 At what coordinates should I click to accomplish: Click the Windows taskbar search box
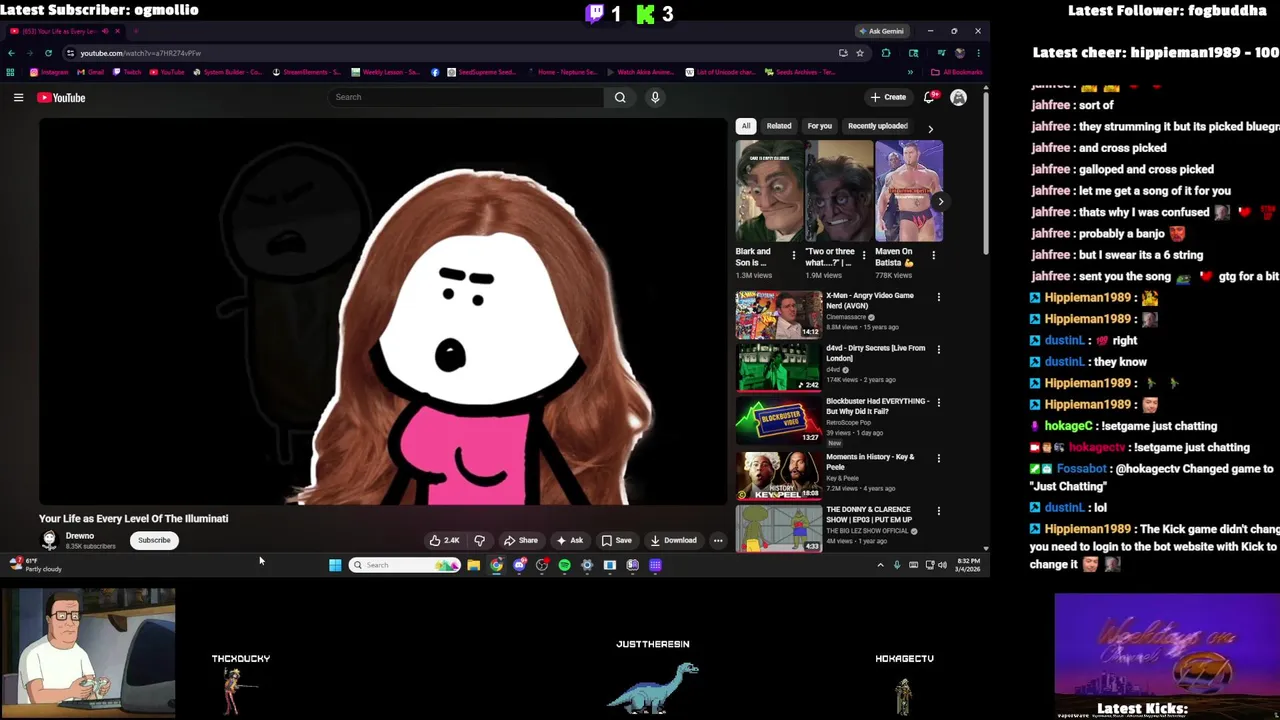coord(404,565)
